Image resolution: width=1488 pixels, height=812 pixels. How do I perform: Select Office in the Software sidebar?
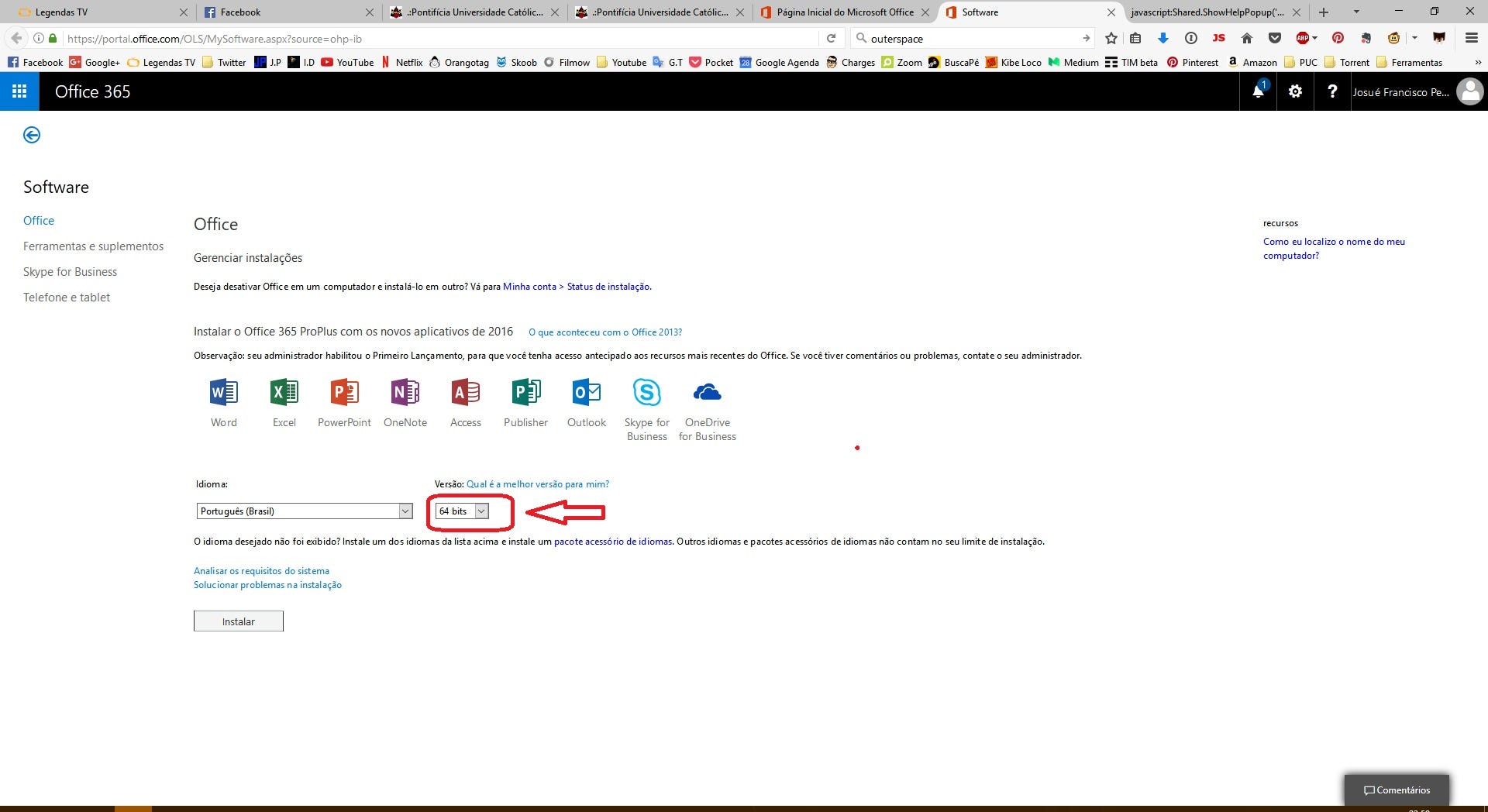tap(39, 221)
